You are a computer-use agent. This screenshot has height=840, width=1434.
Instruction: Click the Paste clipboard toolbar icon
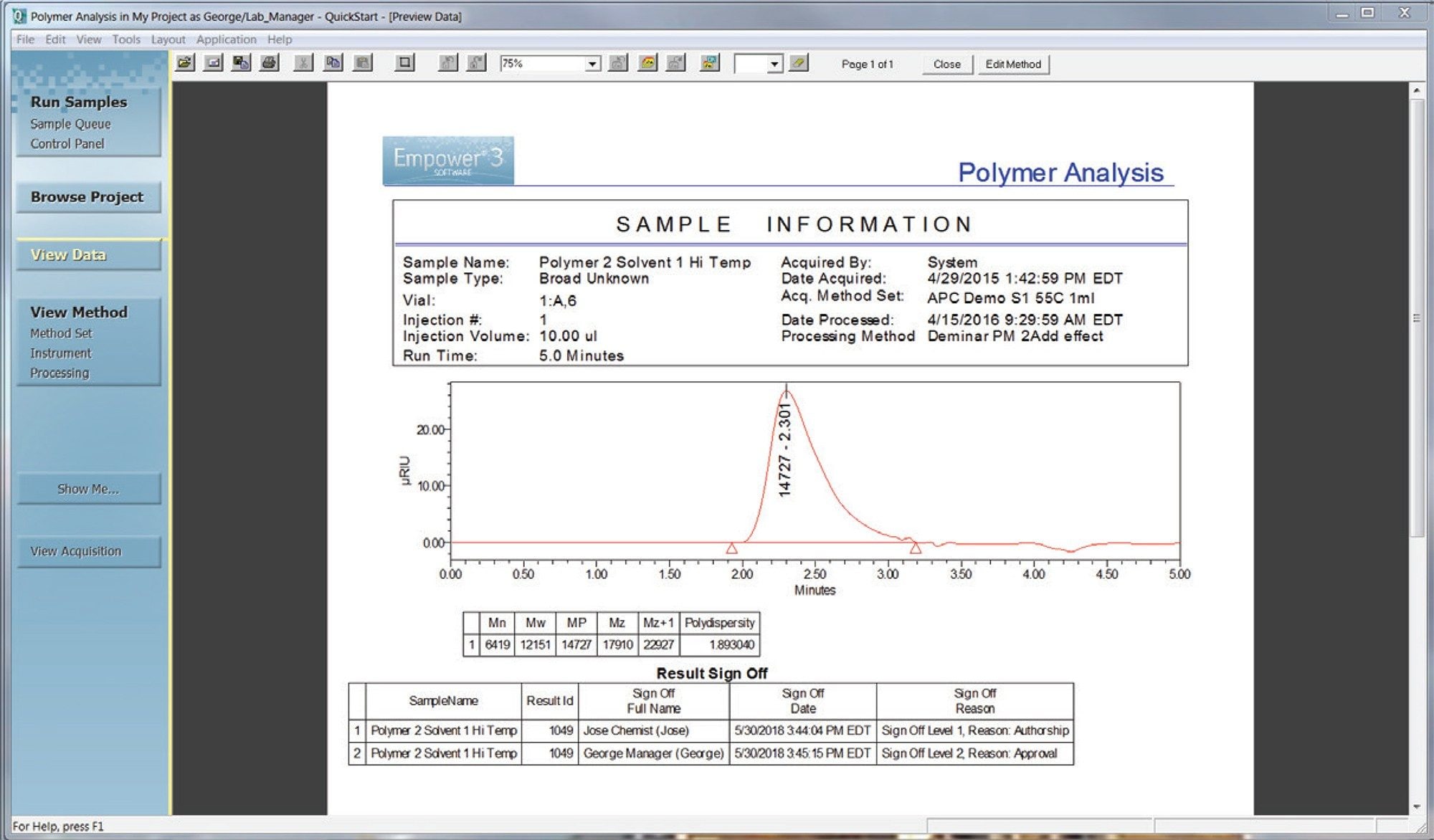coord(363,63)
